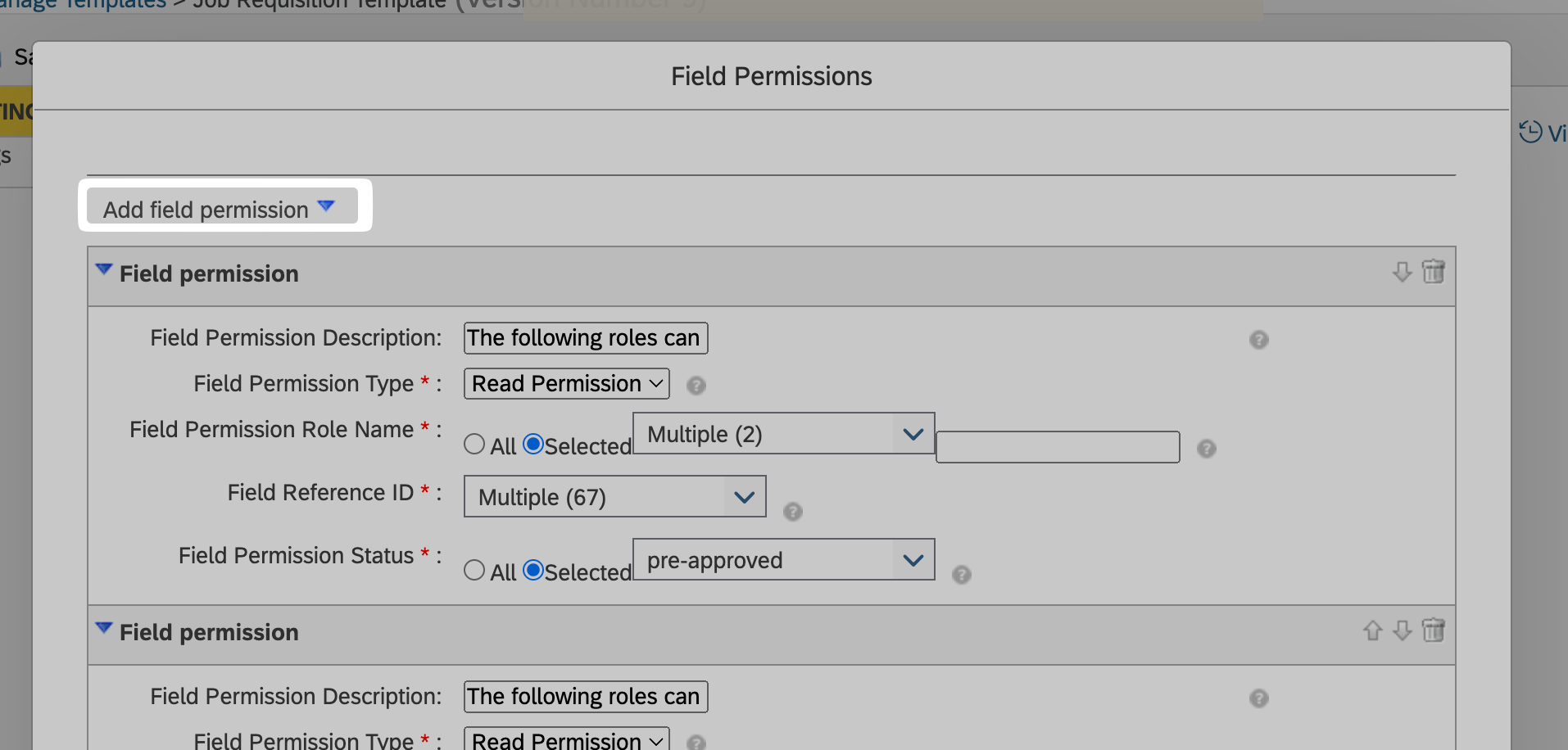Edit the first Field Permission Description field

pyautogui.click(x=586, y=338)
